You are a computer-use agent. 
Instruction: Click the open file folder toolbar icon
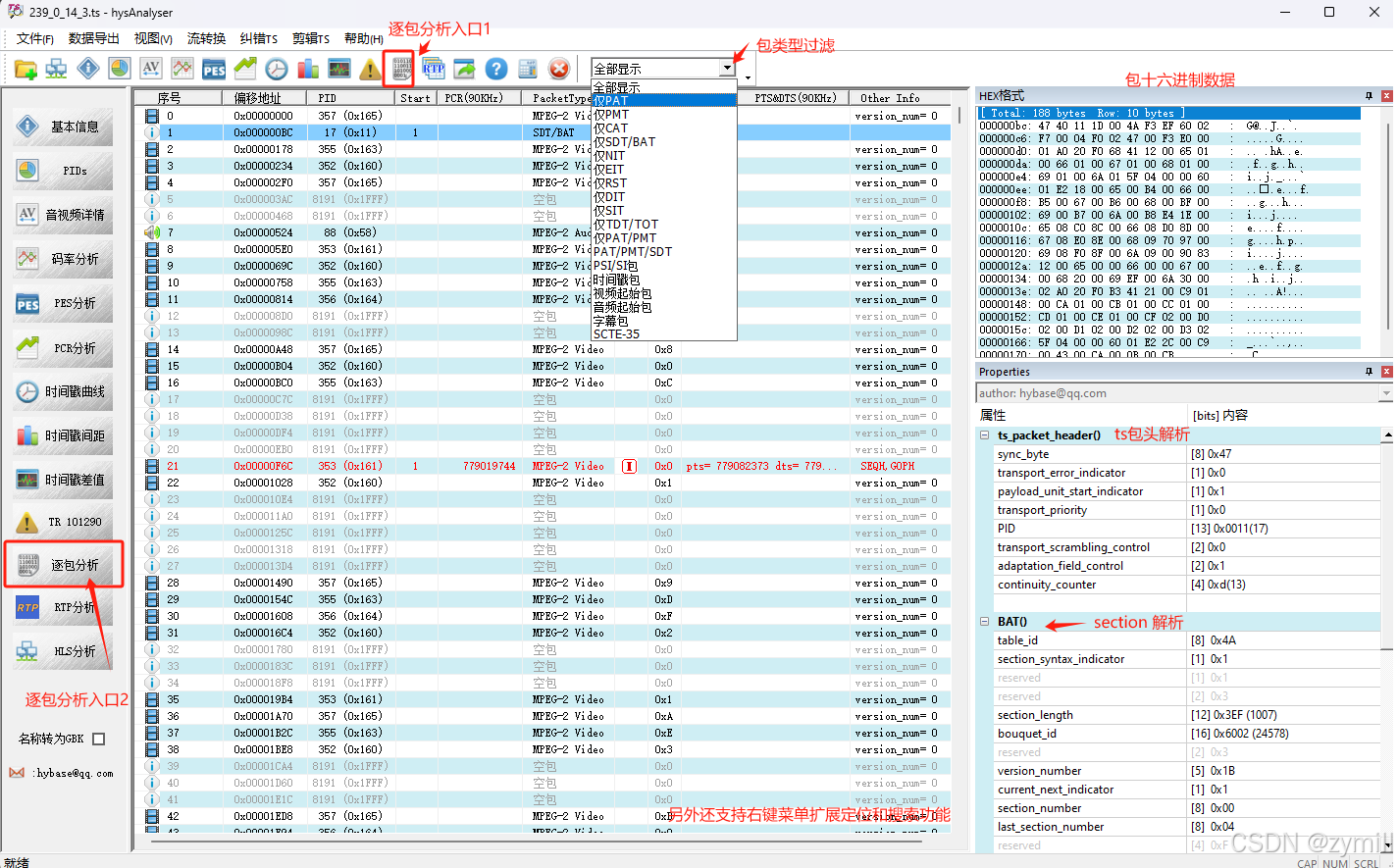point(26,69)
